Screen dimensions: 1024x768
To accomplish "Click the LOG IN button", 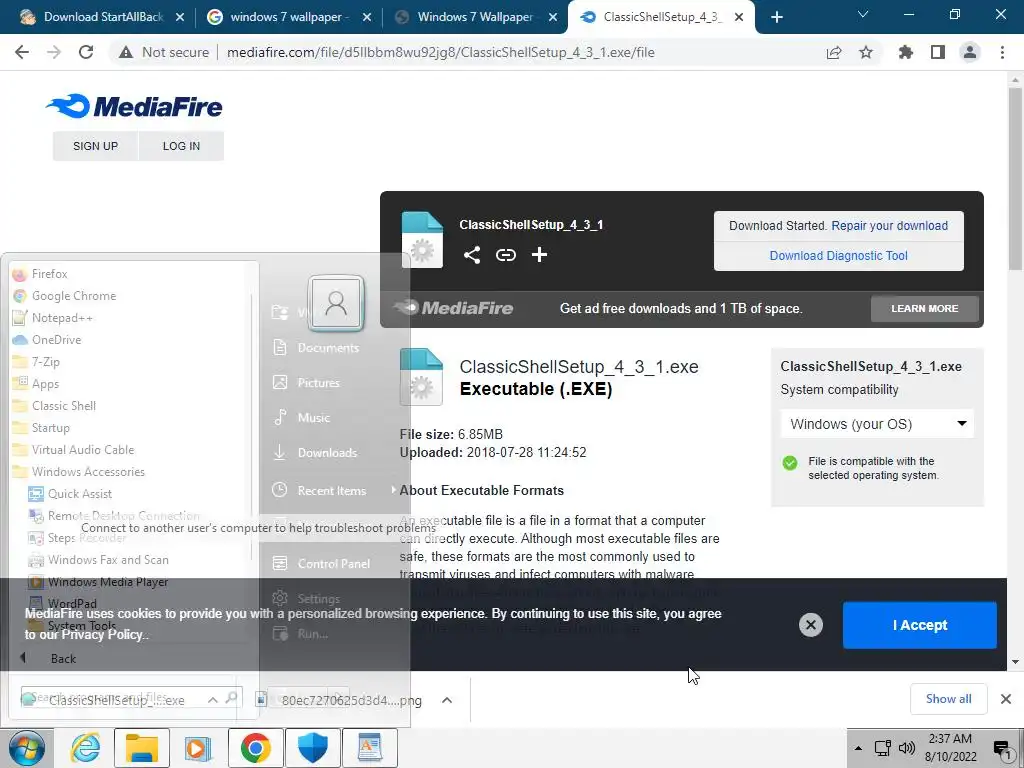I will (181, 146).
